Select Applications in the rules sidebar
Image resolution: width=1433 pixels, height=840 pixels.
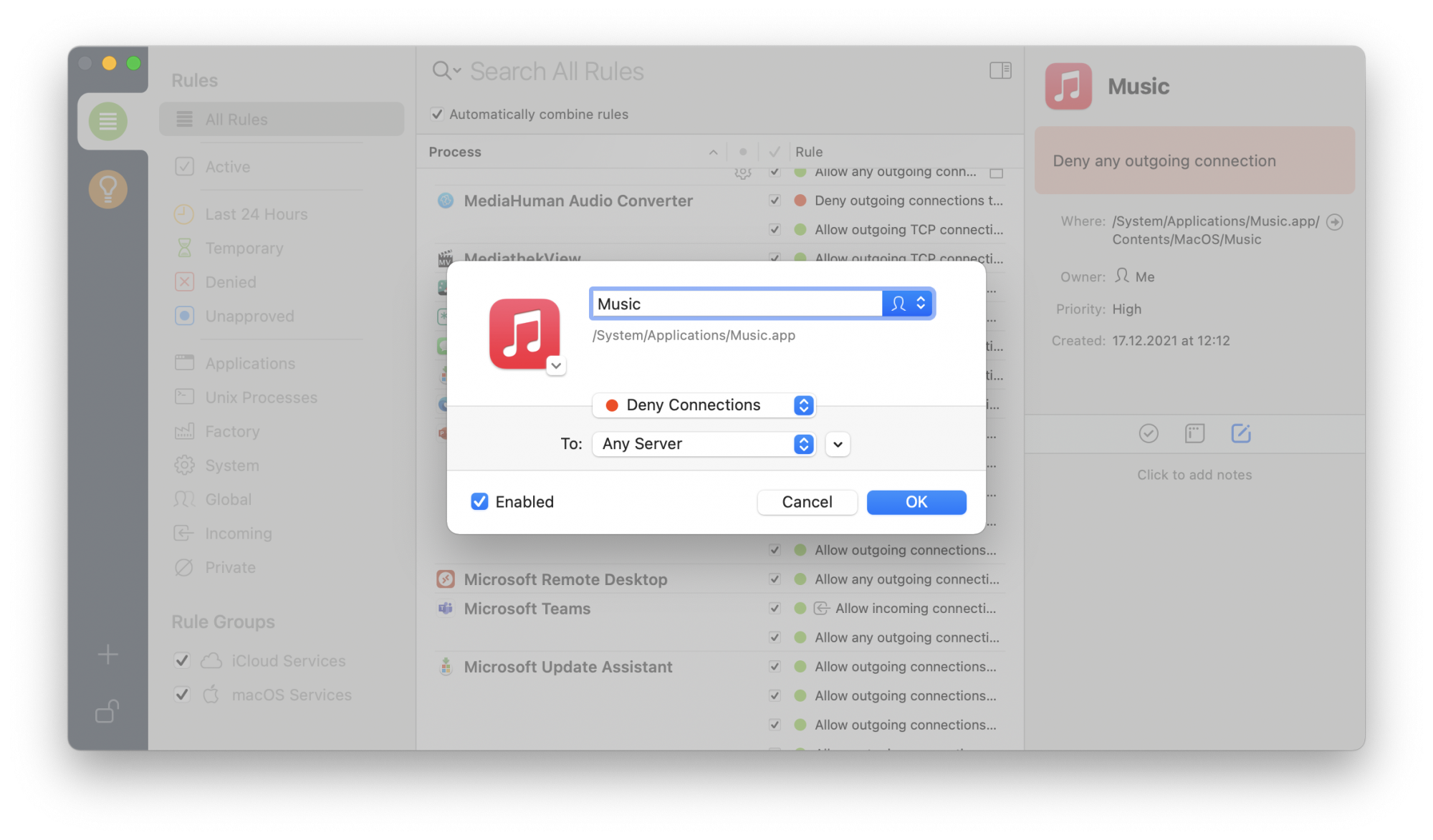point(249,363)
